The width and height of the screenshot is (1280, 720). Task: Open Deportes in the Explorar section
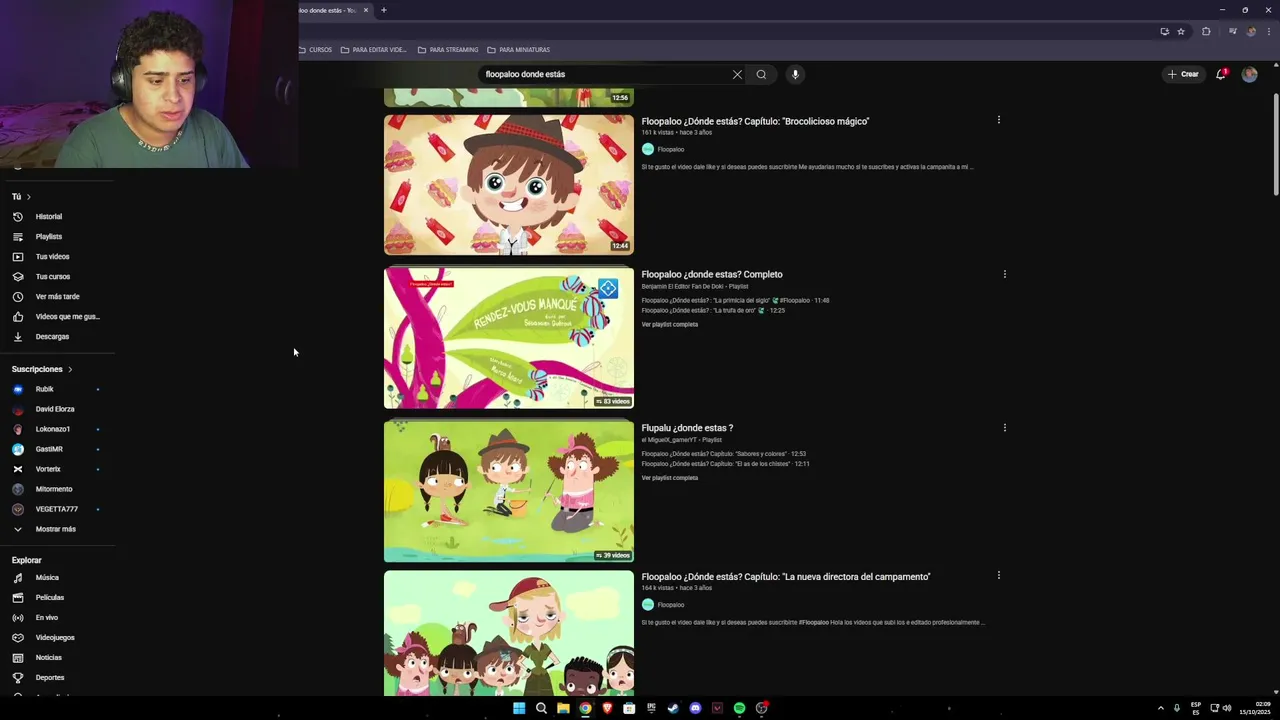49,678
